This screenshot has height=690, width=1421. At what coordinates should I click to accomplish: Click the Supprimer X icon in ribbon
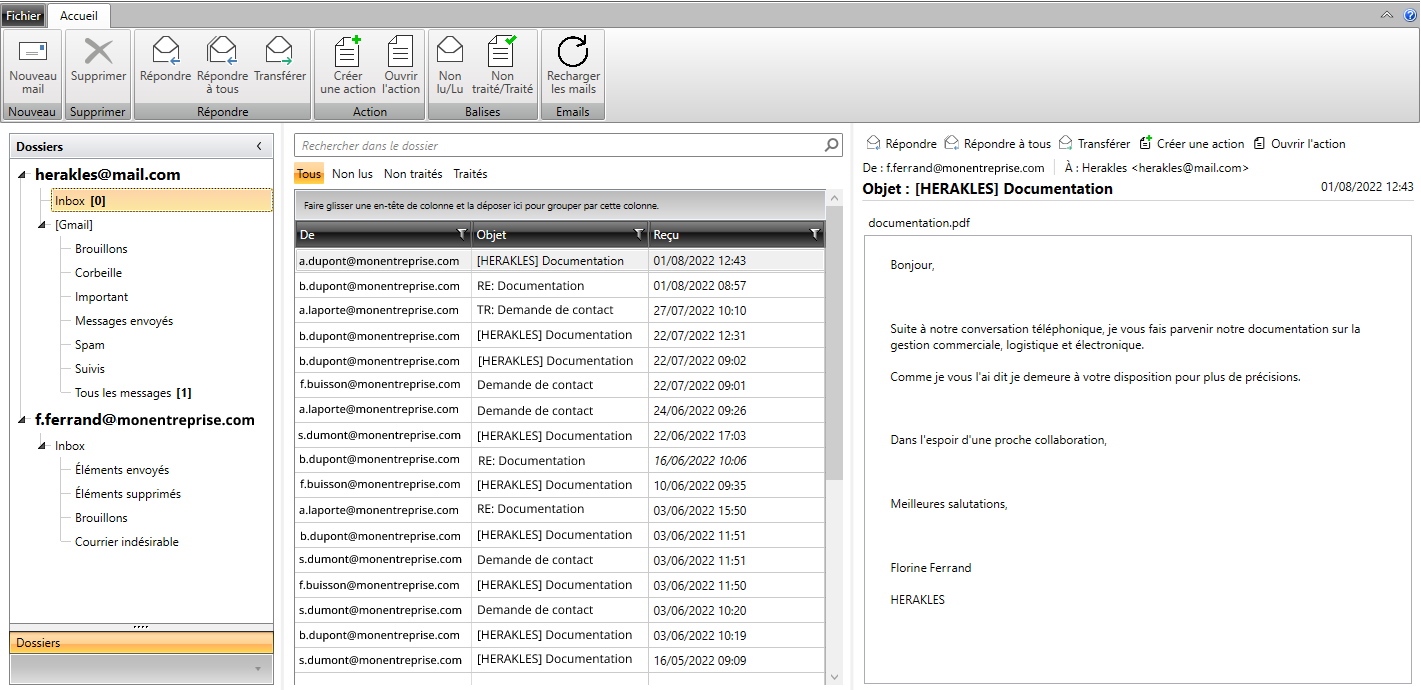point(98,52)
